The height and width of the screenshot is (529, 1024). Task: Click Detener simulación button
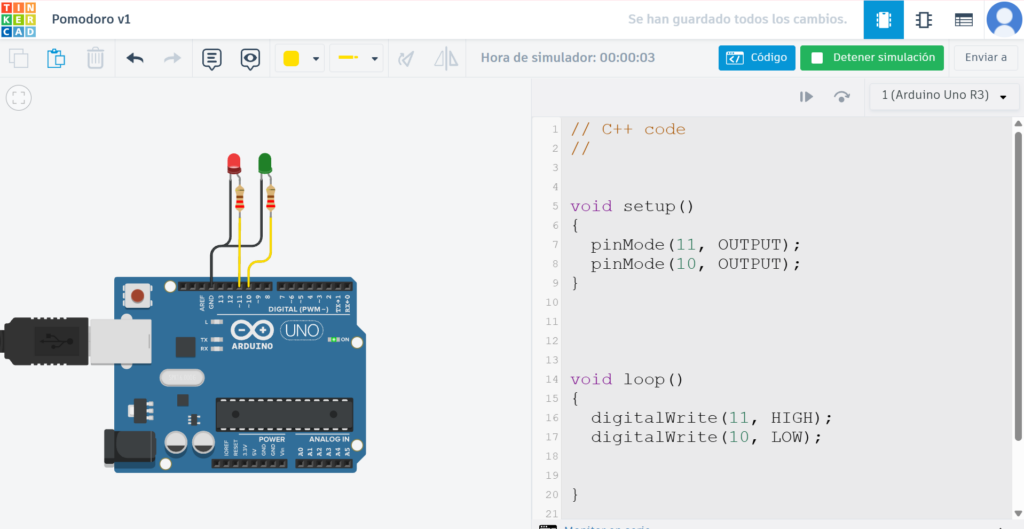click(872, 58)
